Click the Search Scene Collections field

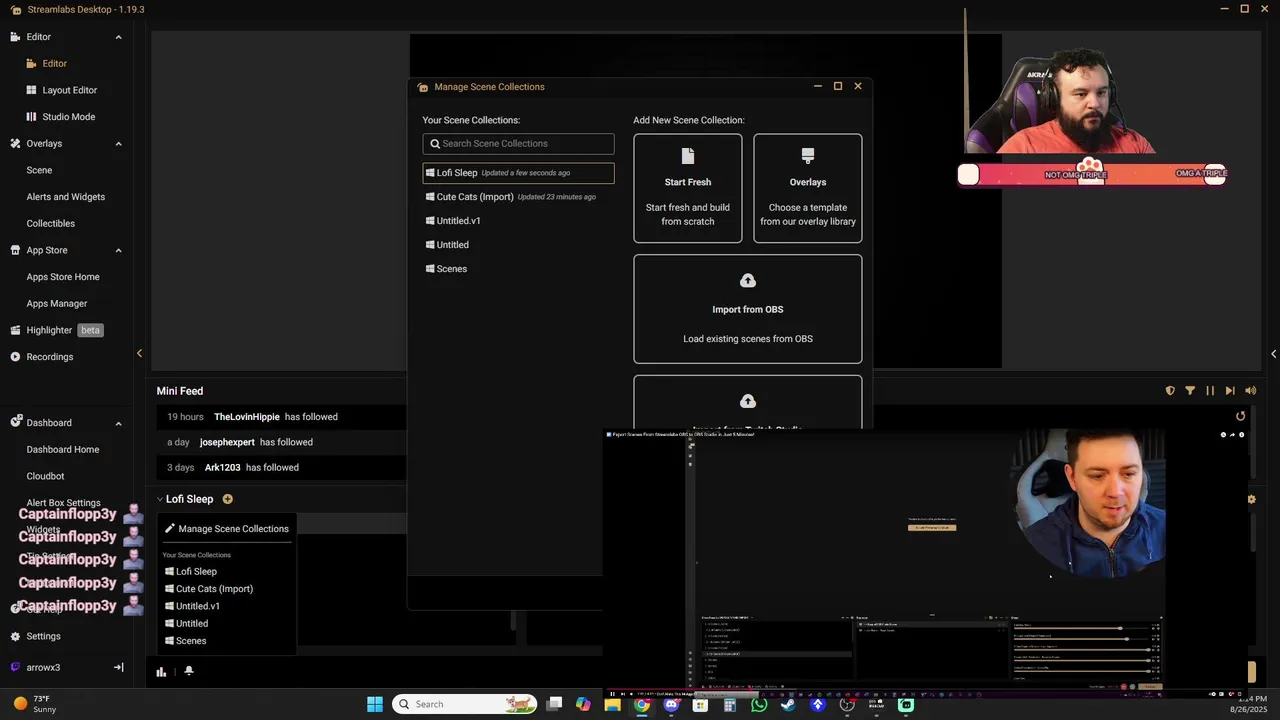[x=518, y=144]
